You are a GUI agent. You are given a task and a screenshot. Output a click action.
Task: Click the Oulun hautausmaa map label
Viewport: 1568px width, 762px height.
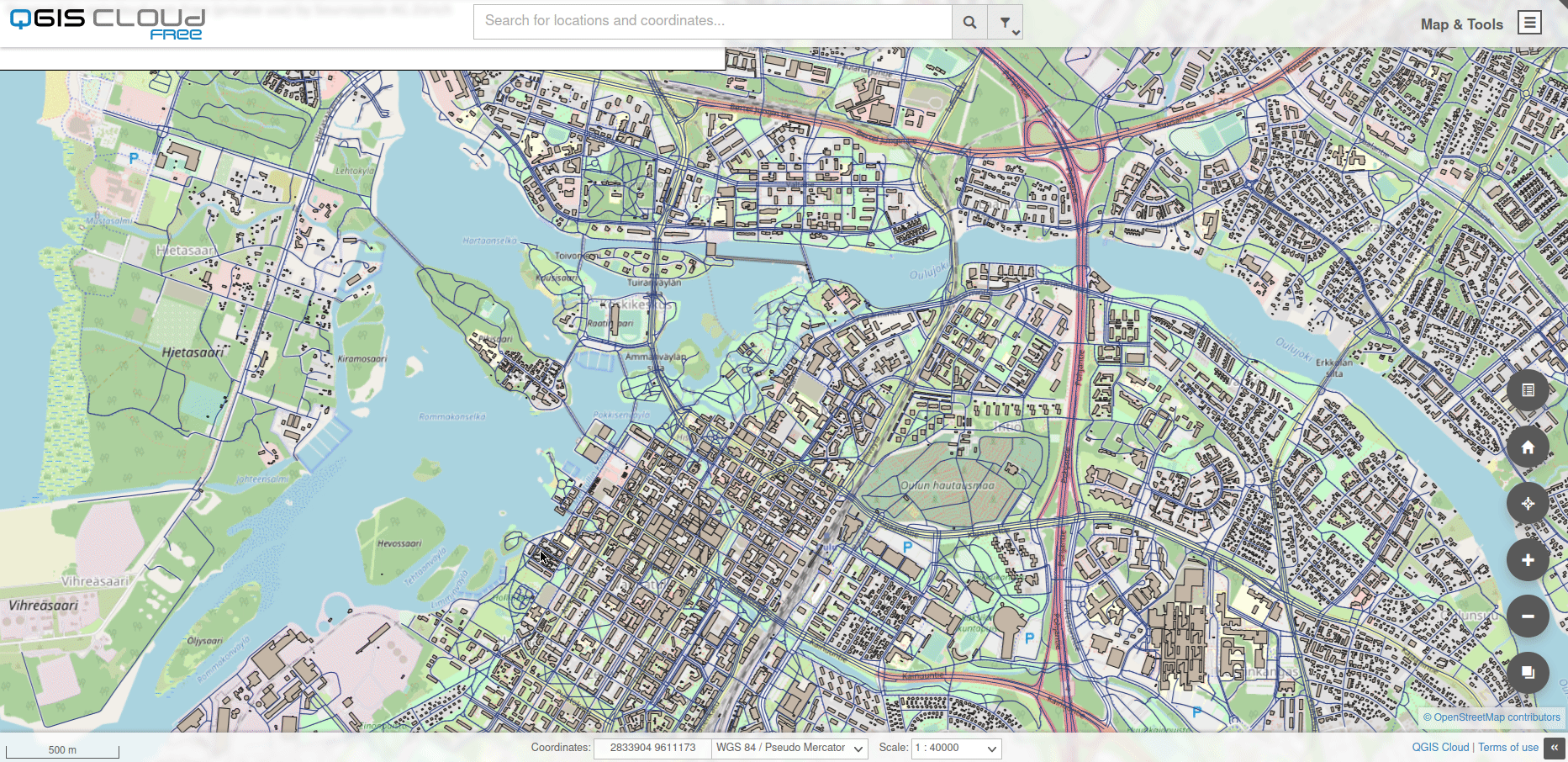tap(948, 485)
